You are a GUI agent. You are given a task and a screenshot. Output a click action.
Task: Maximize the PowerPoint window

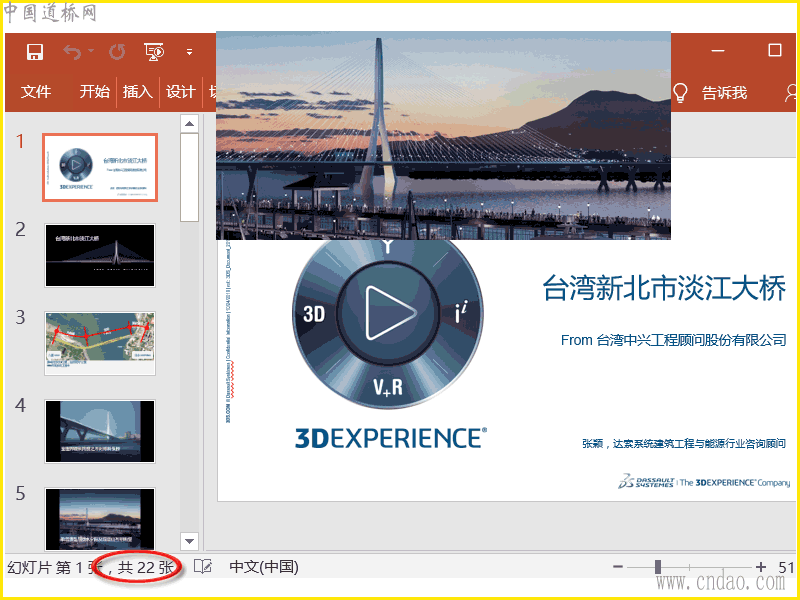click(x=775, y=50)
